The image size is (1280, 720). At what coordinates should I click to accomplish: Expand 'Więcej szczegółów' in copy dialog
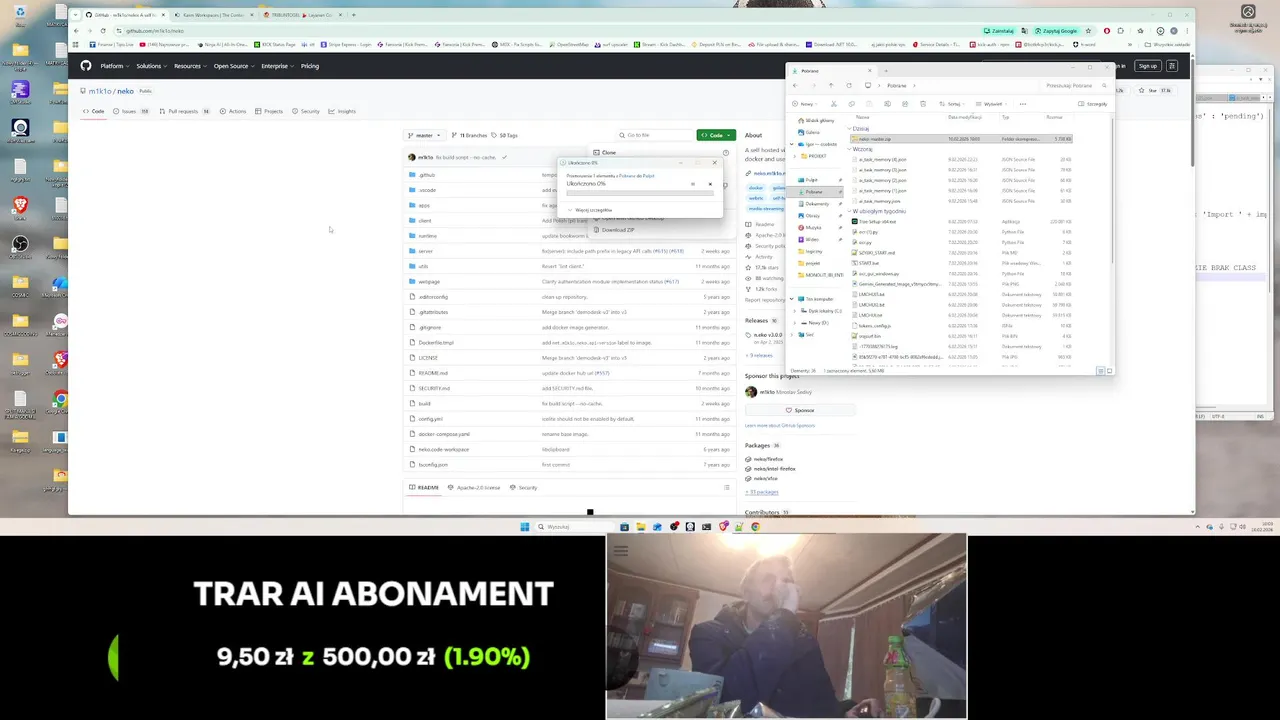(x=590, y=210)
